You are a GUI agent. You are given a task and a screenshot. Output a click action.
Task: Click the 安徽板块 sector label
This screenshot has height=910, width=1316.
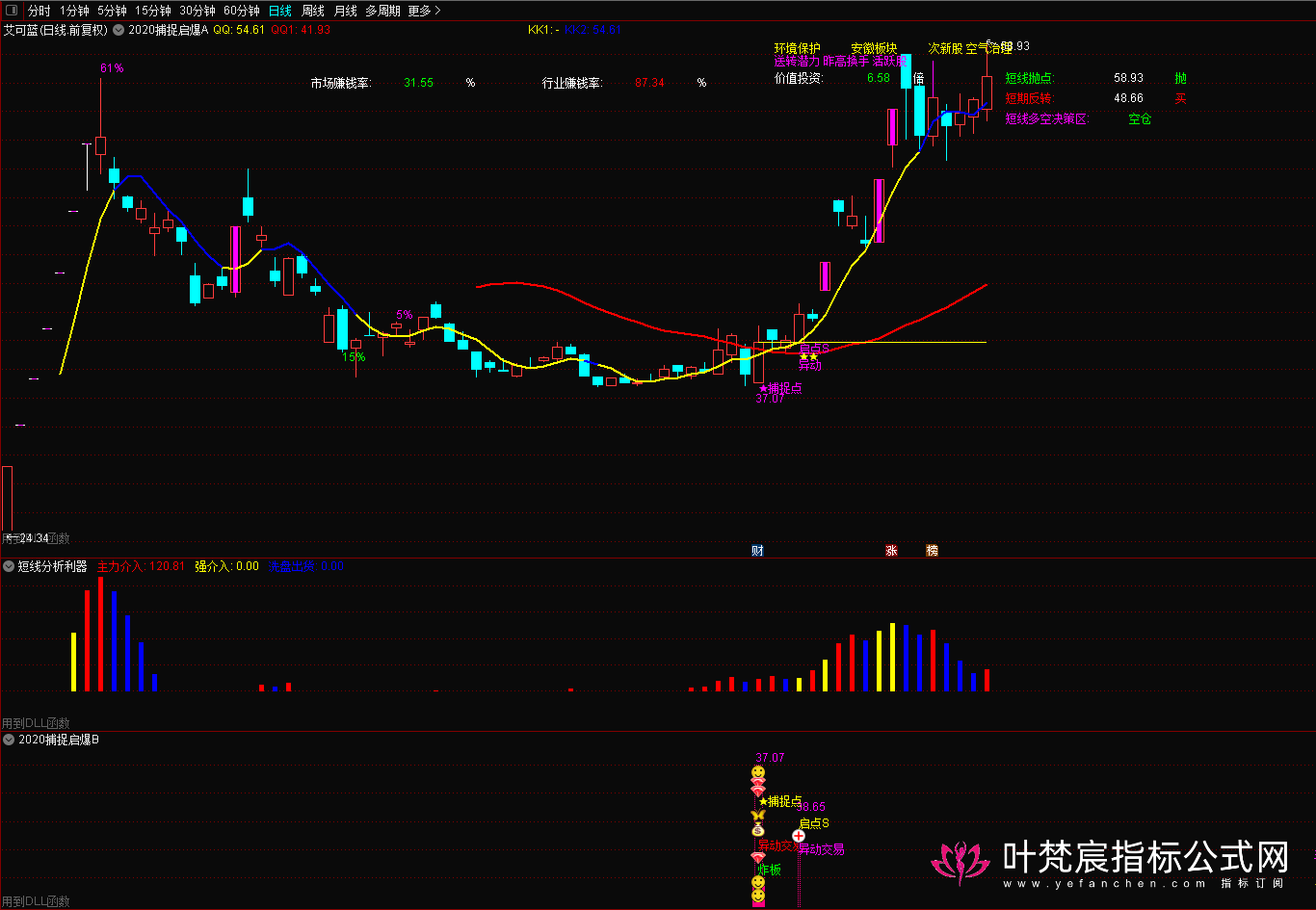click(873, 48)
